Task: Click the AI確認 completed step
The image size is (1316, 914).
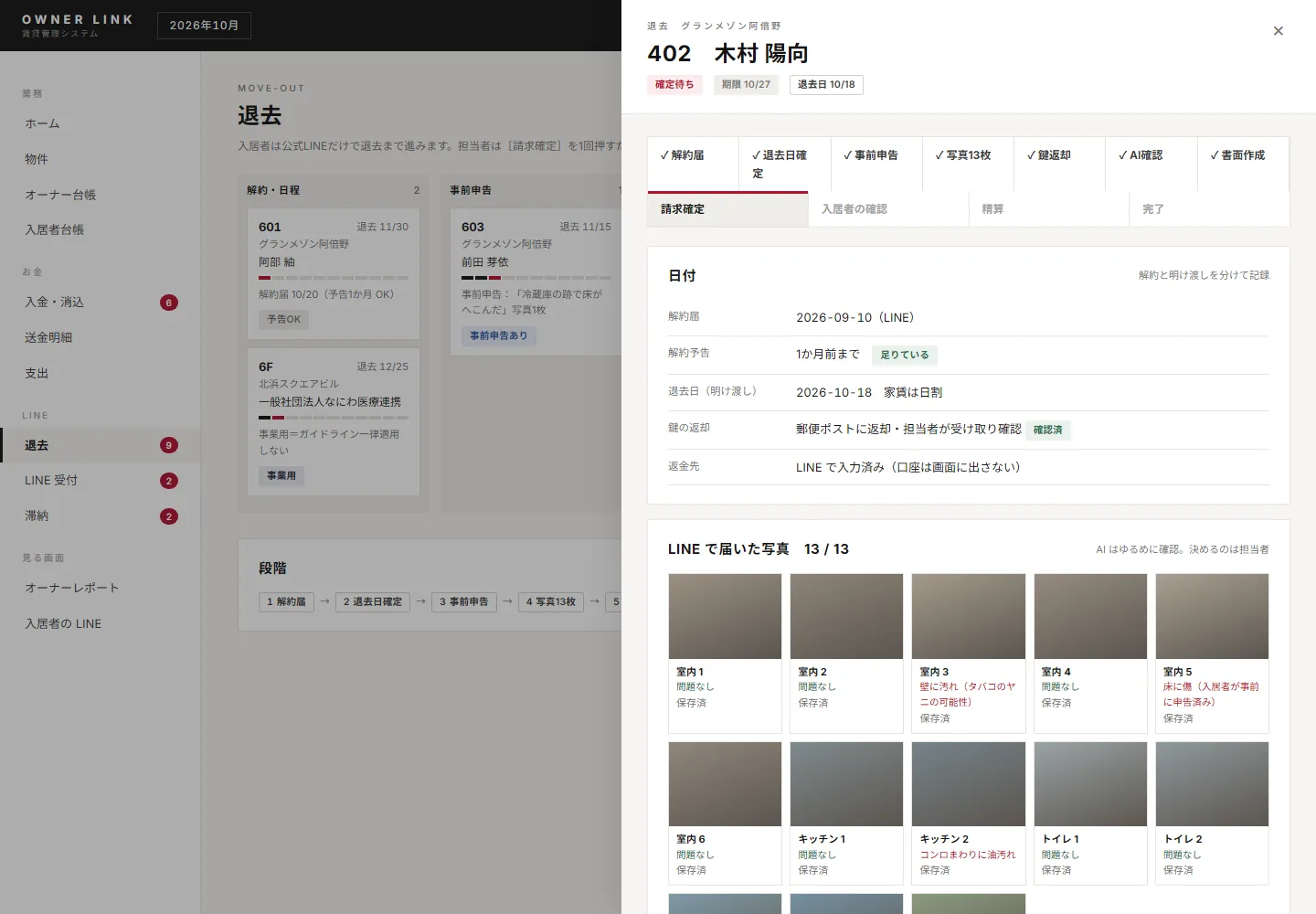Action: [x=1151, y=164]
